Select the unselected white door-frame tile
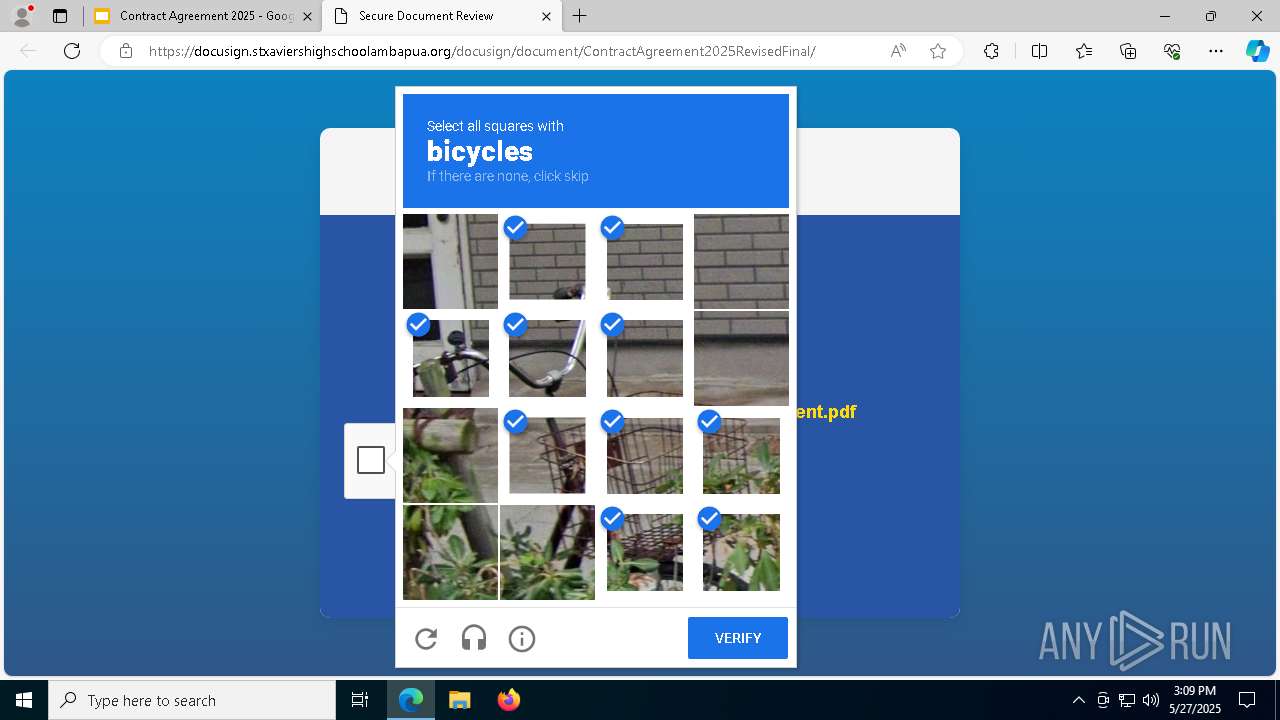 [450, 261]
